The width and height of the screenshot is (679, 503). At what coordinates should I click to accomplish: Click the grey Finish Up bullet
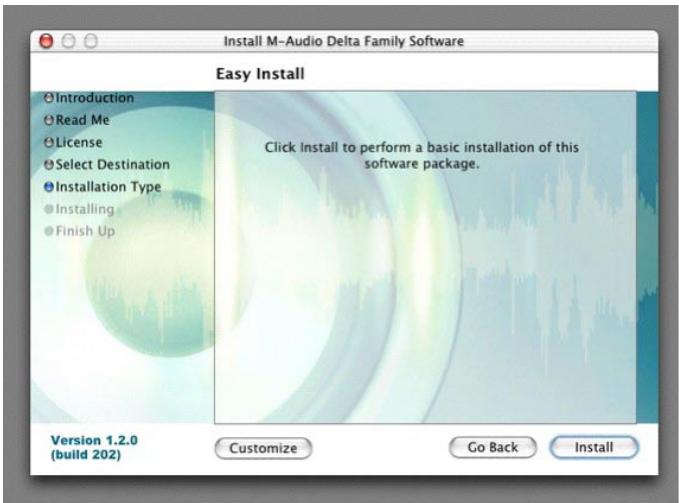(49, 231)
